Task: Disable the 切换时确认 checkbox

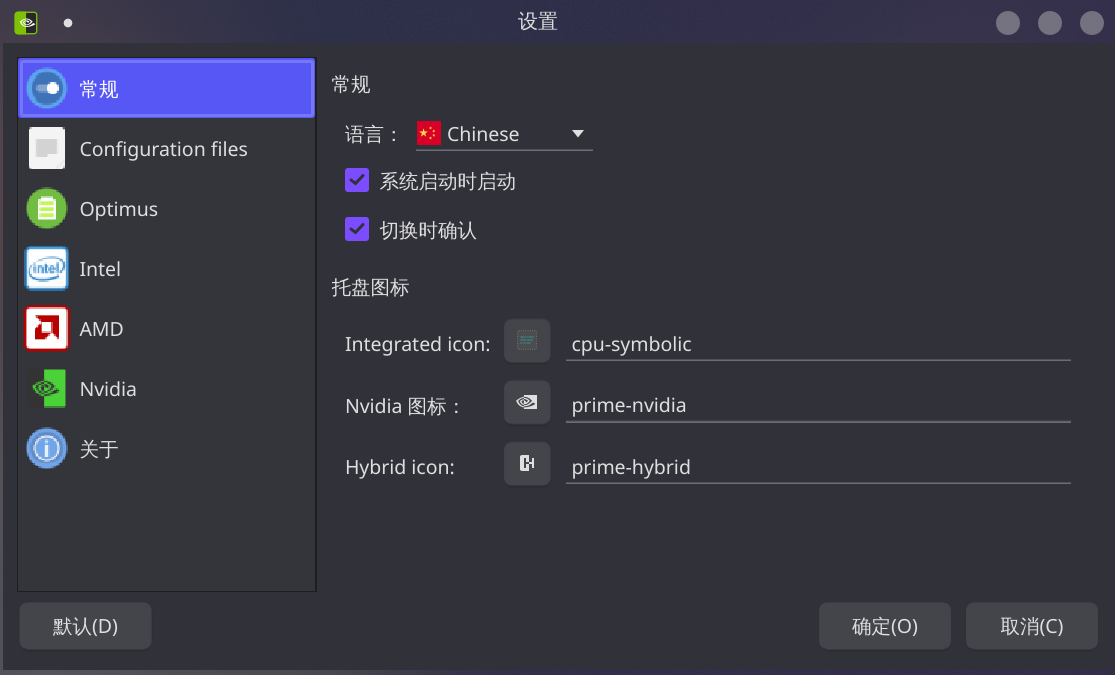Action: click(357, 229)
